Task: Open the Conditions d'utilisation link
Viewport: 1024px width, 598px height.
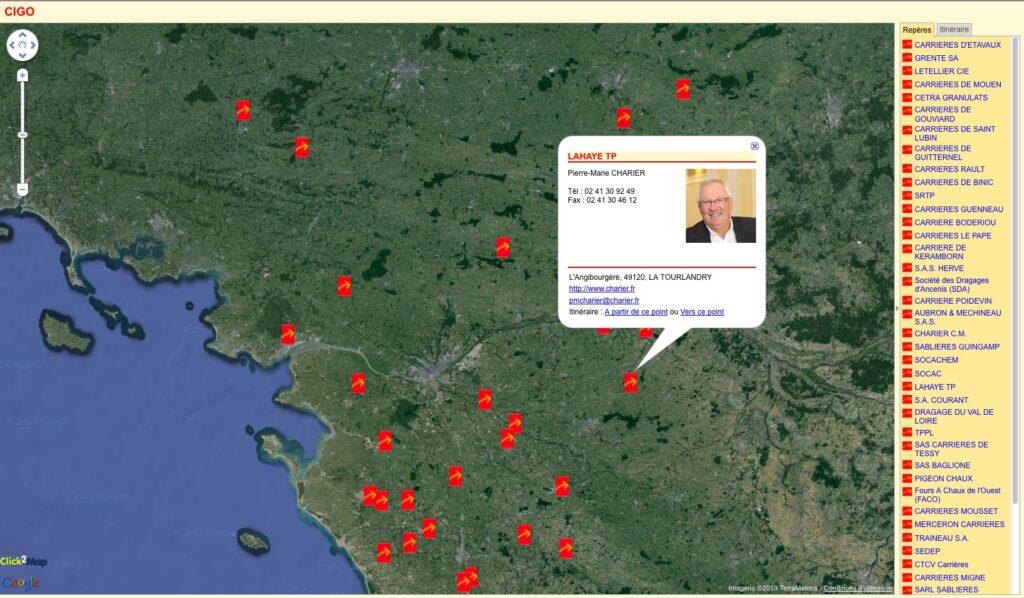Action: point(857,588)
